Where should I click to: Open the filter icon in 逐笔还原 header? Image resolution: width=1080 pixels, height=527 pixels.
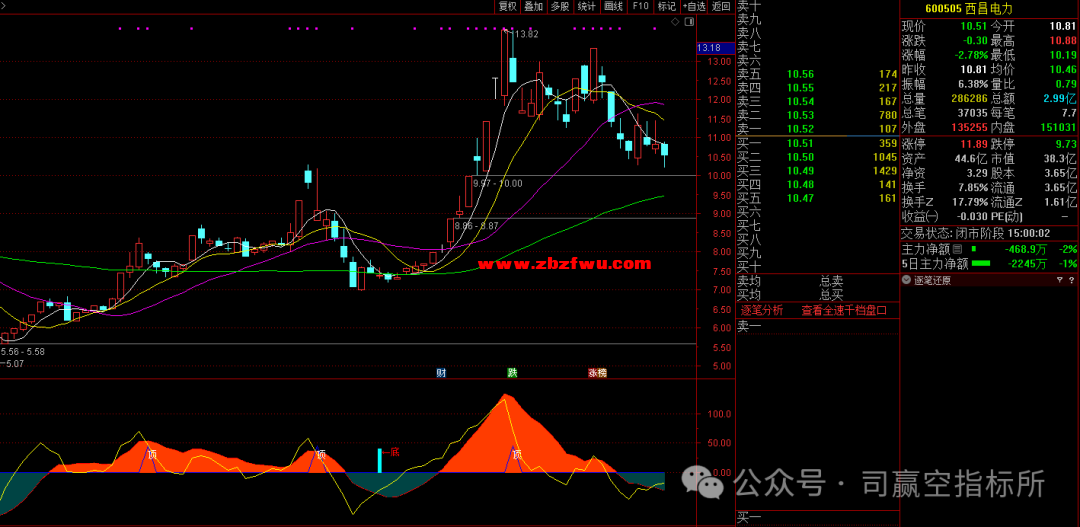tap(1059, 280)
